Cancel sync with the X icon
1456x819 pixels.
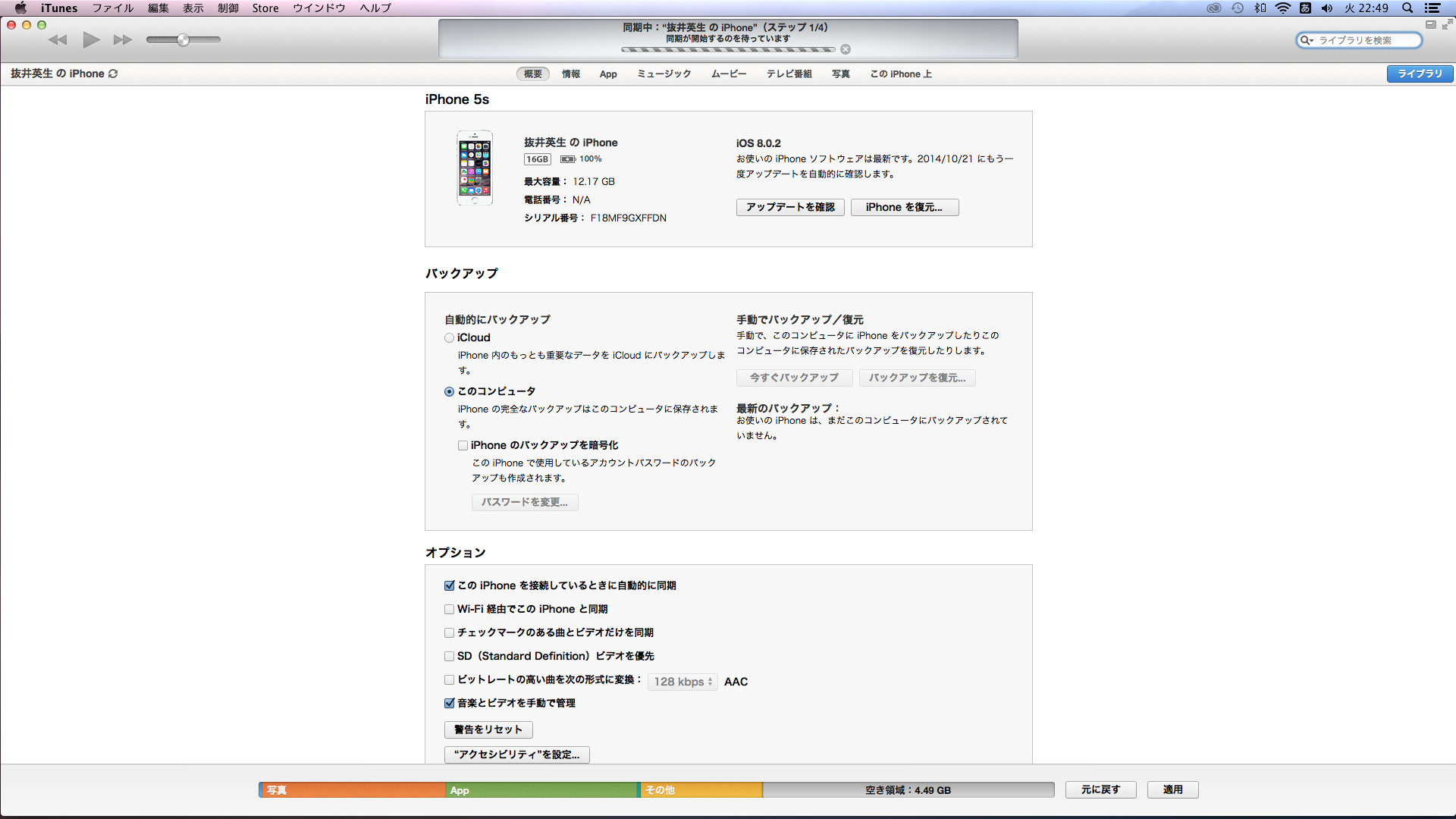846,49
